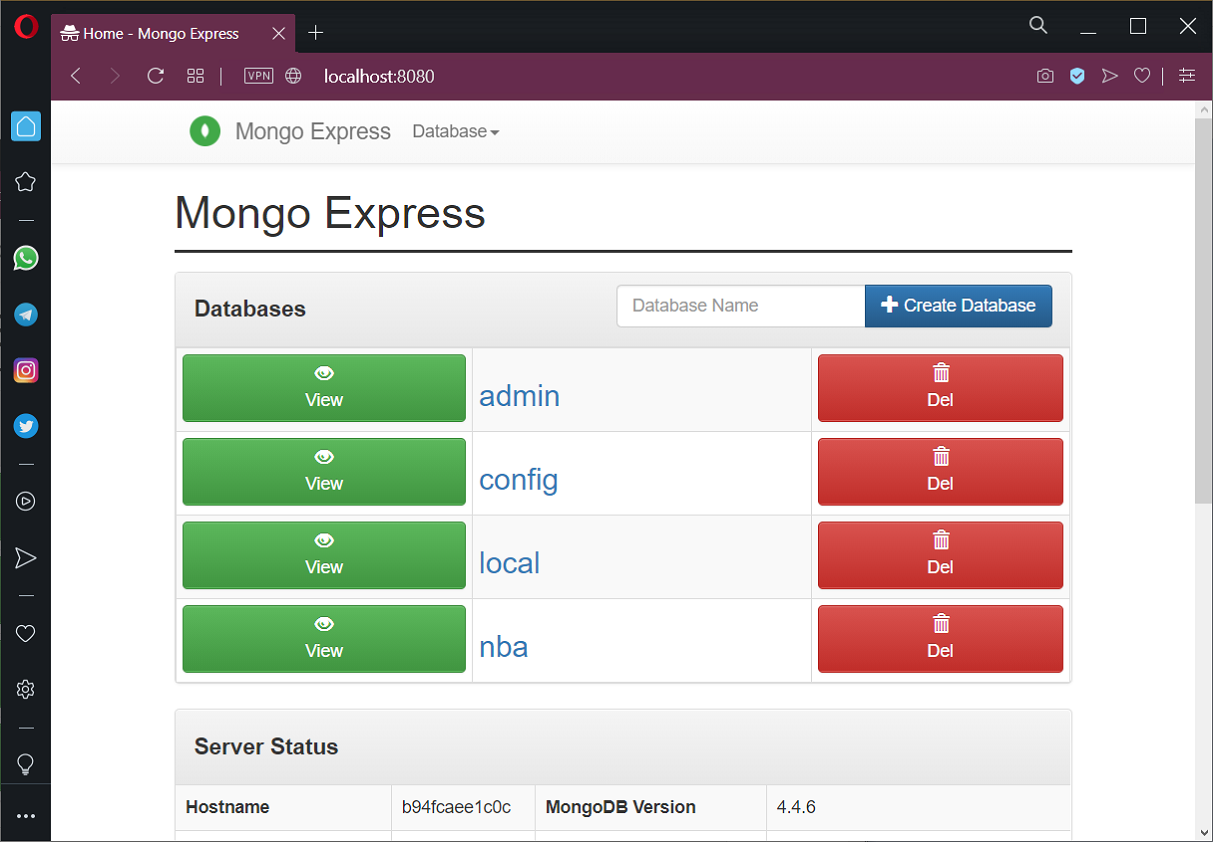
Task: Open the tab search magnifier icon
Action: [1038, 26]
